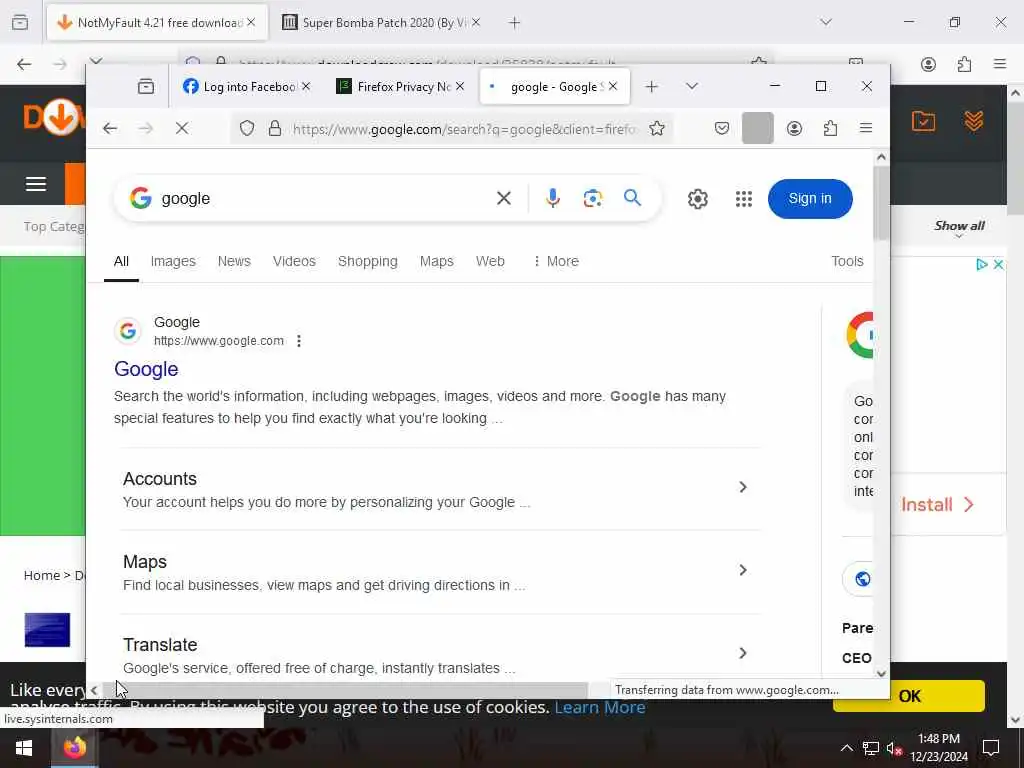Open Firefox account icon in front window
This screenshot has width=1024, height=768.
pyautogui.click(x=794, y=129)
